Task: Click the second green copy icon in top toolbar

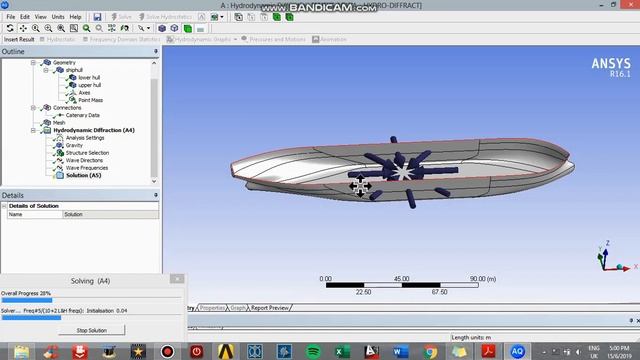Action: pyautogui.click(x=289, y=17)
